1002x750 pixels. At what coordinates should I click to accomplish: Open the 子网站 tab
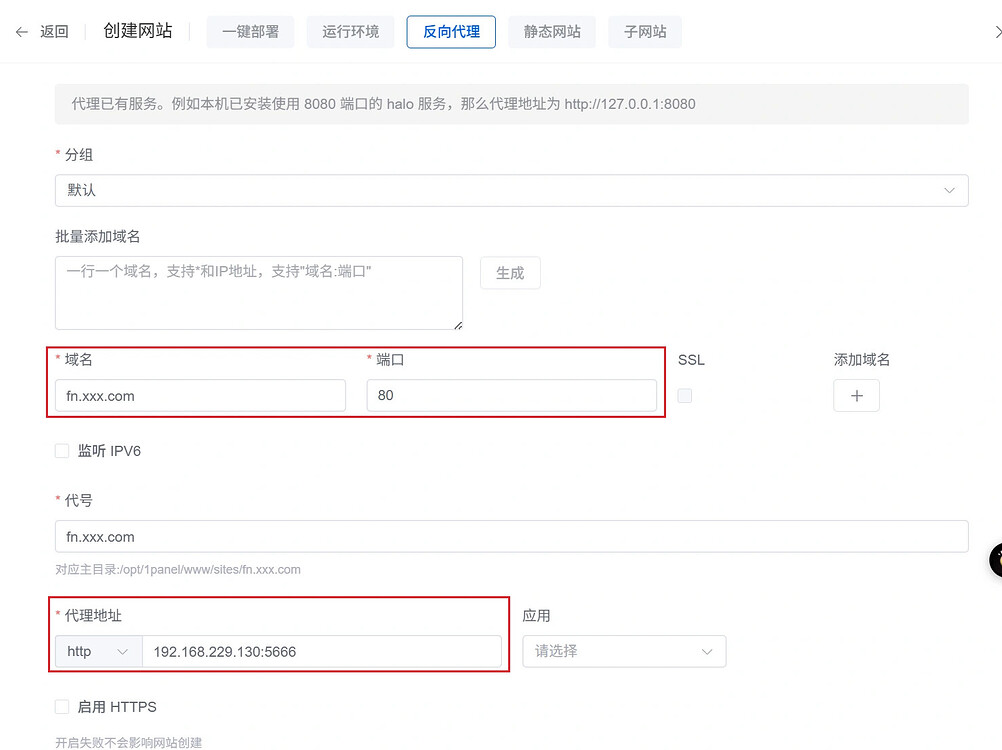point(645,32)
